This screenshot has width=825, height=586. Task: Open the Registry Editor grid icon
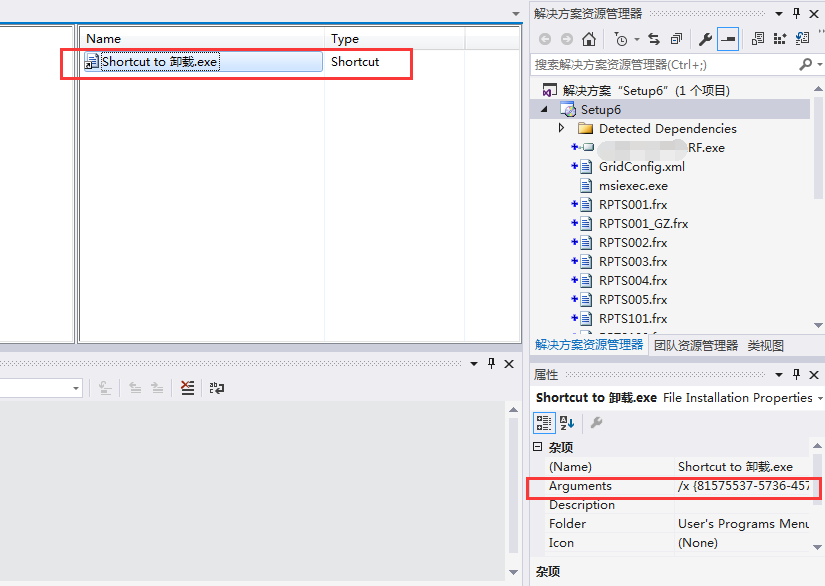point(780,38)
